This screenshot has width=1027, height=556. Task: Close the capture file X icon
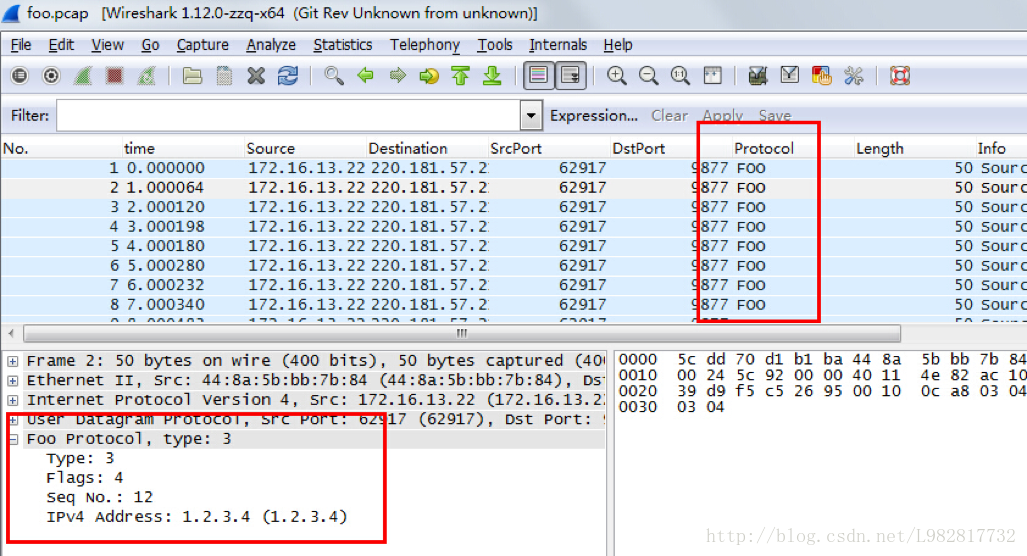click(x=256, y=76)
